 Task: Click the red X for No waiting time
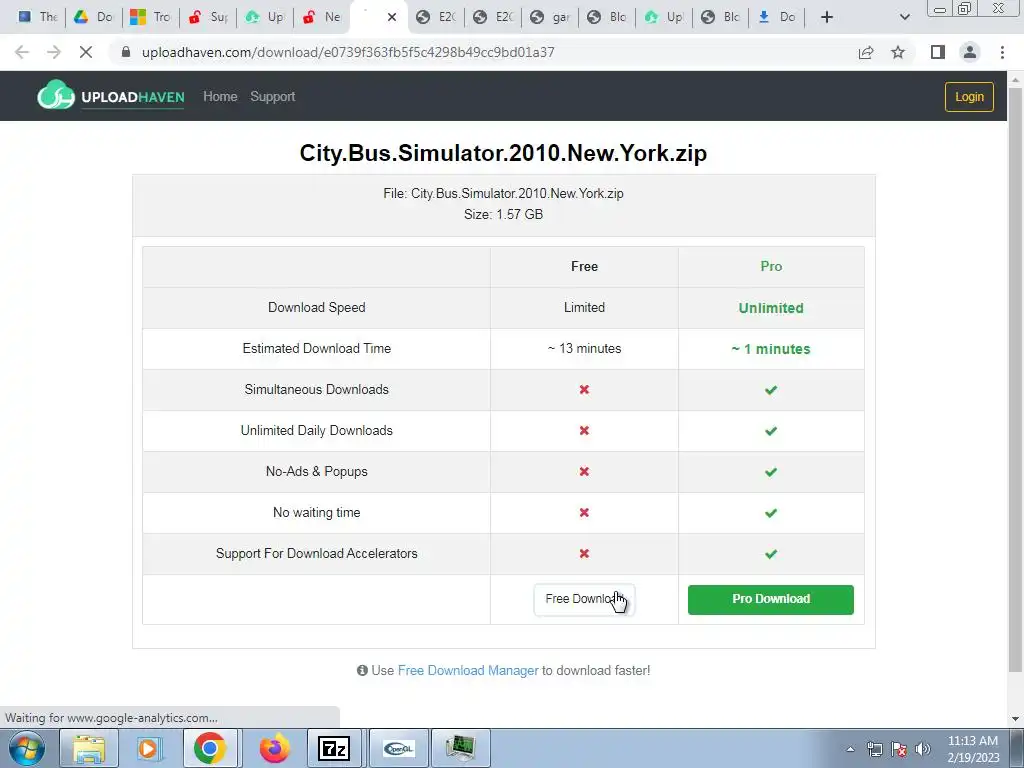[584, 513]
